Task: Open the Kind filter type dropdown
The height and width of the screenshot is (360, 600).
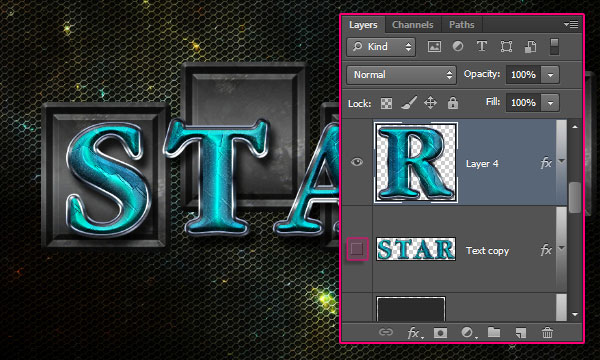Action: tap(381, 47)
